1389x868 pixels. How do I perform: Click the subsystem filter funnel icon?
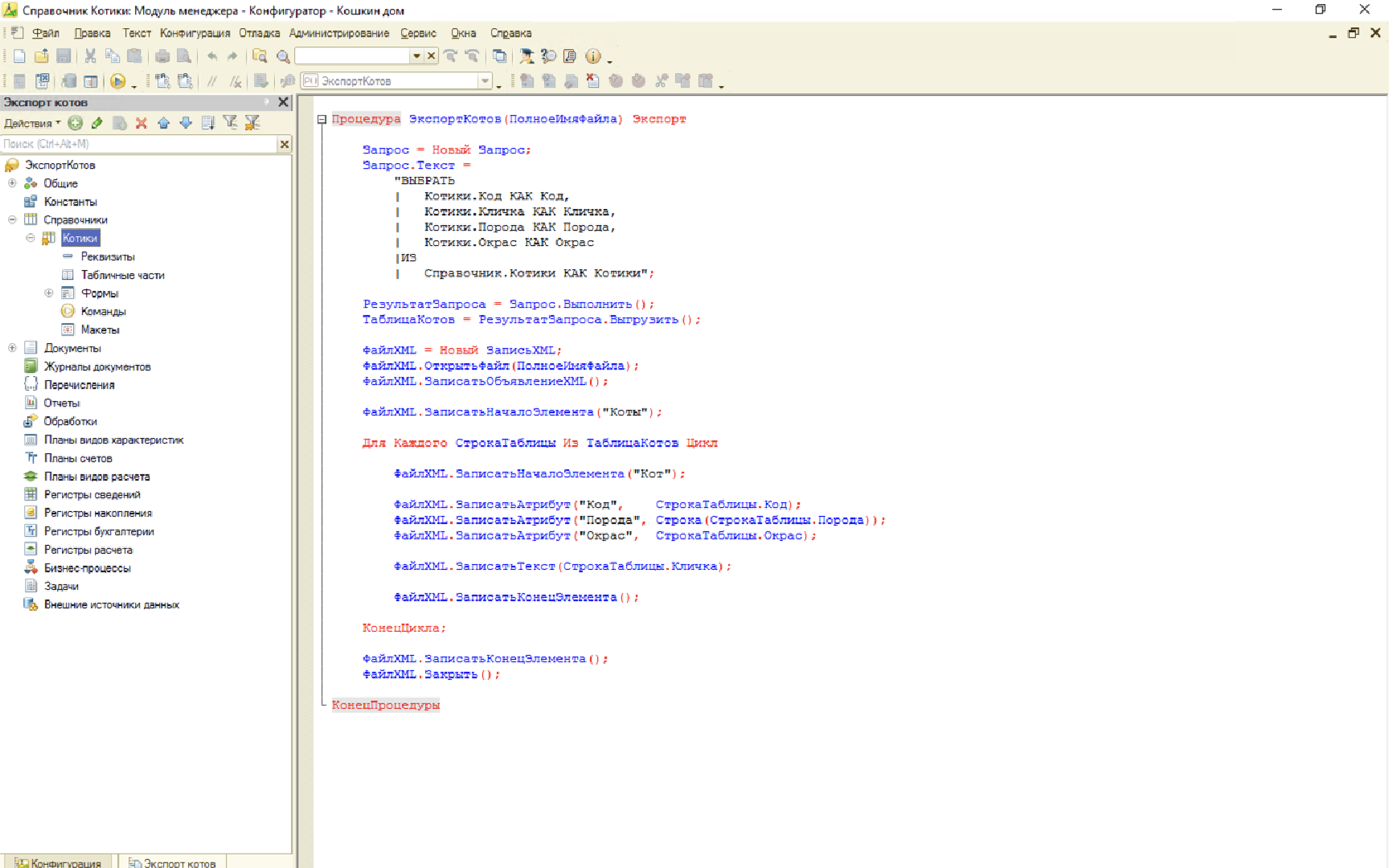pos(230,123)
